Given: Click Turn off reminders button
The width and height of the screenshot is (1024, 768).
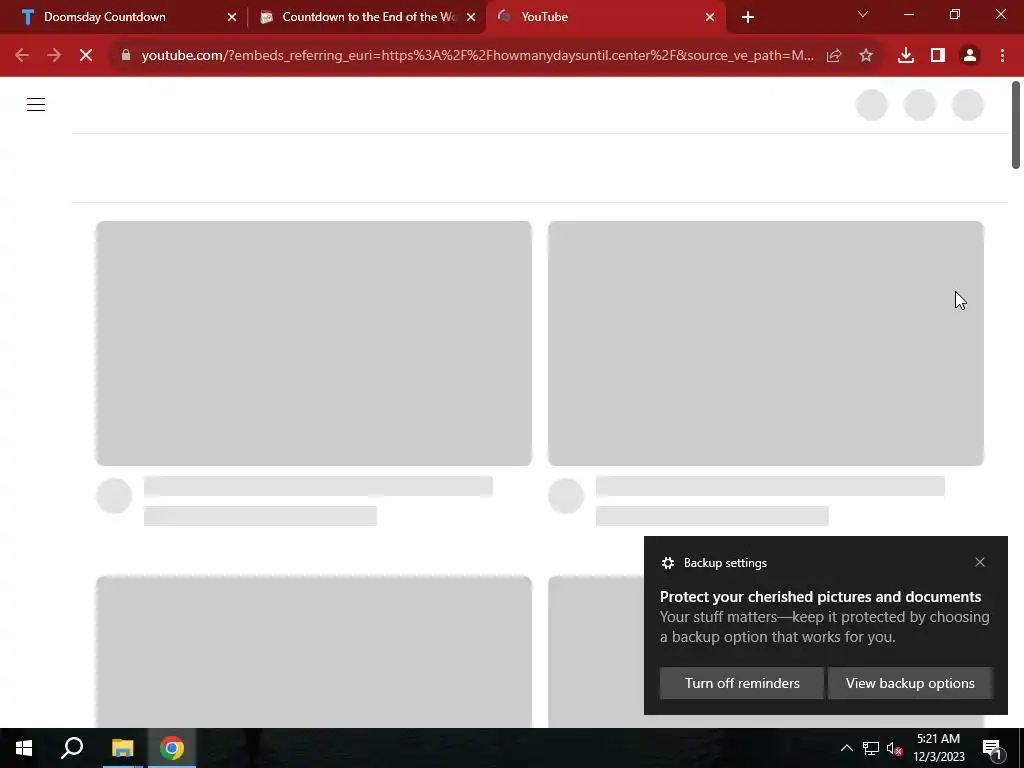Looking at the screenshot, I should pyautogui.click(x=742, y=683).
